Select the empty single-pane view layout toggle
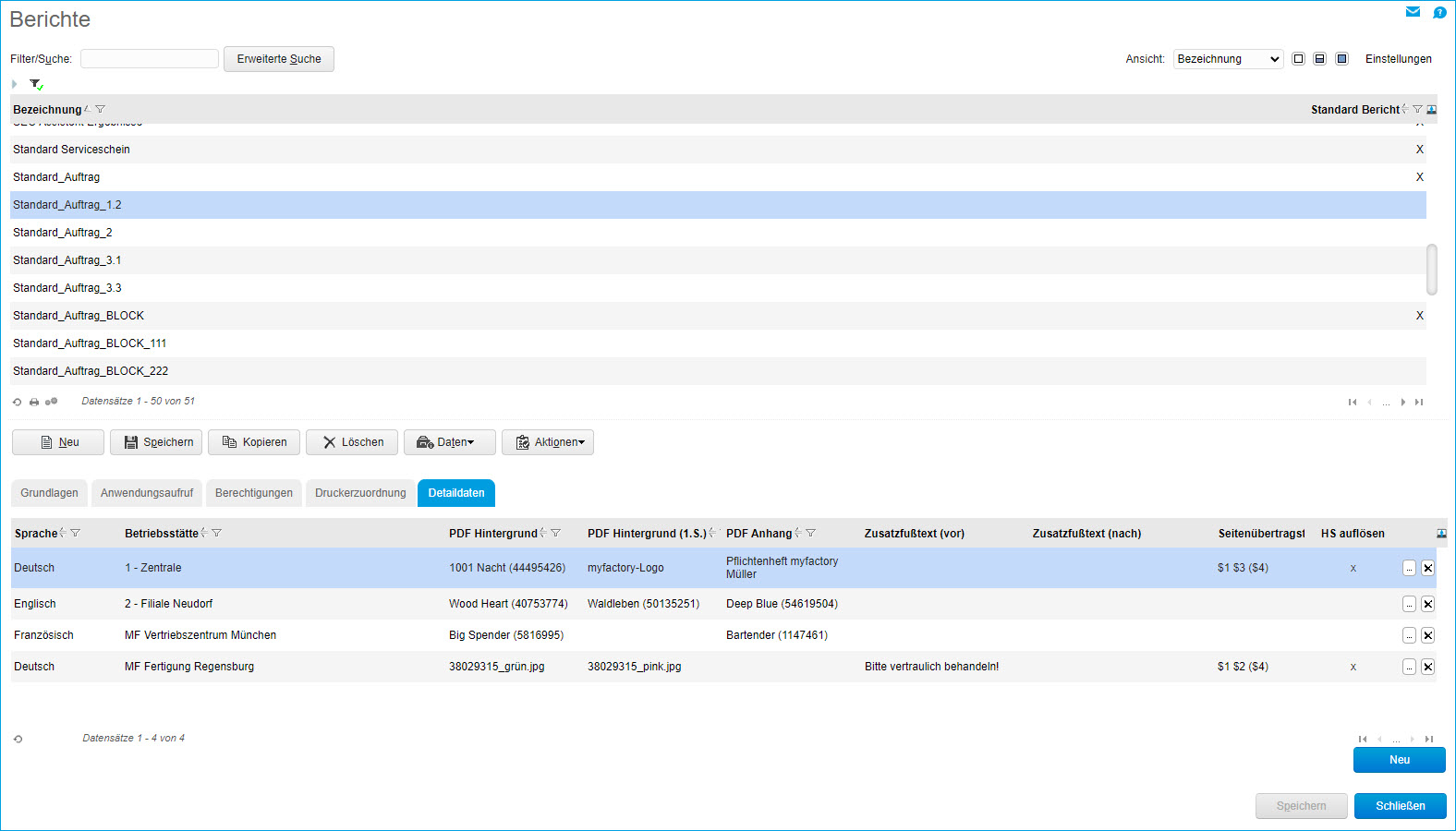 (1298, 59)
